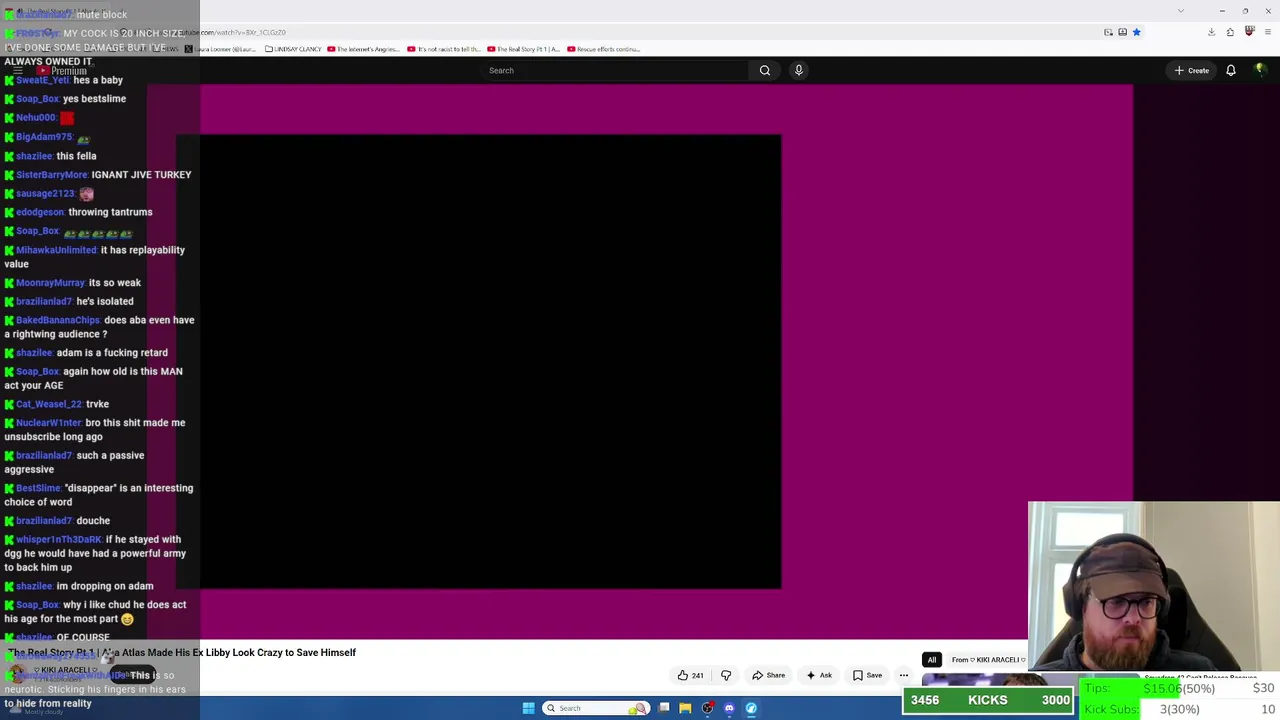Open browser downloads arrow icon

(1211, 32)
